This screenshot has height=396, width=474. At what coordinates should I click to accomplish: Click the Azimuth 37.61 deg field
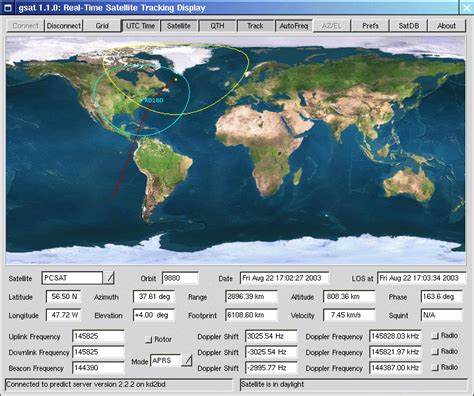tap(154, 297)
